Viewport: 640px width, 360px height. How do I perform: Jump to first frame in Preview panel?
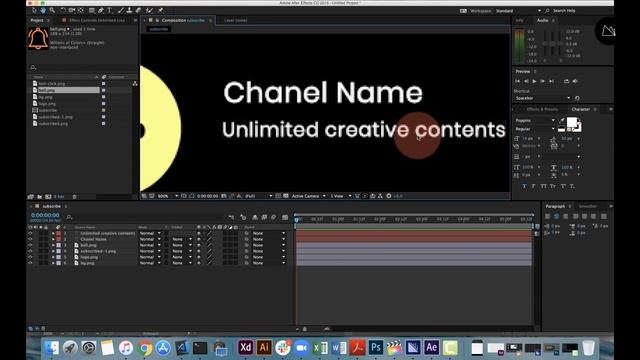click(518, 81)
